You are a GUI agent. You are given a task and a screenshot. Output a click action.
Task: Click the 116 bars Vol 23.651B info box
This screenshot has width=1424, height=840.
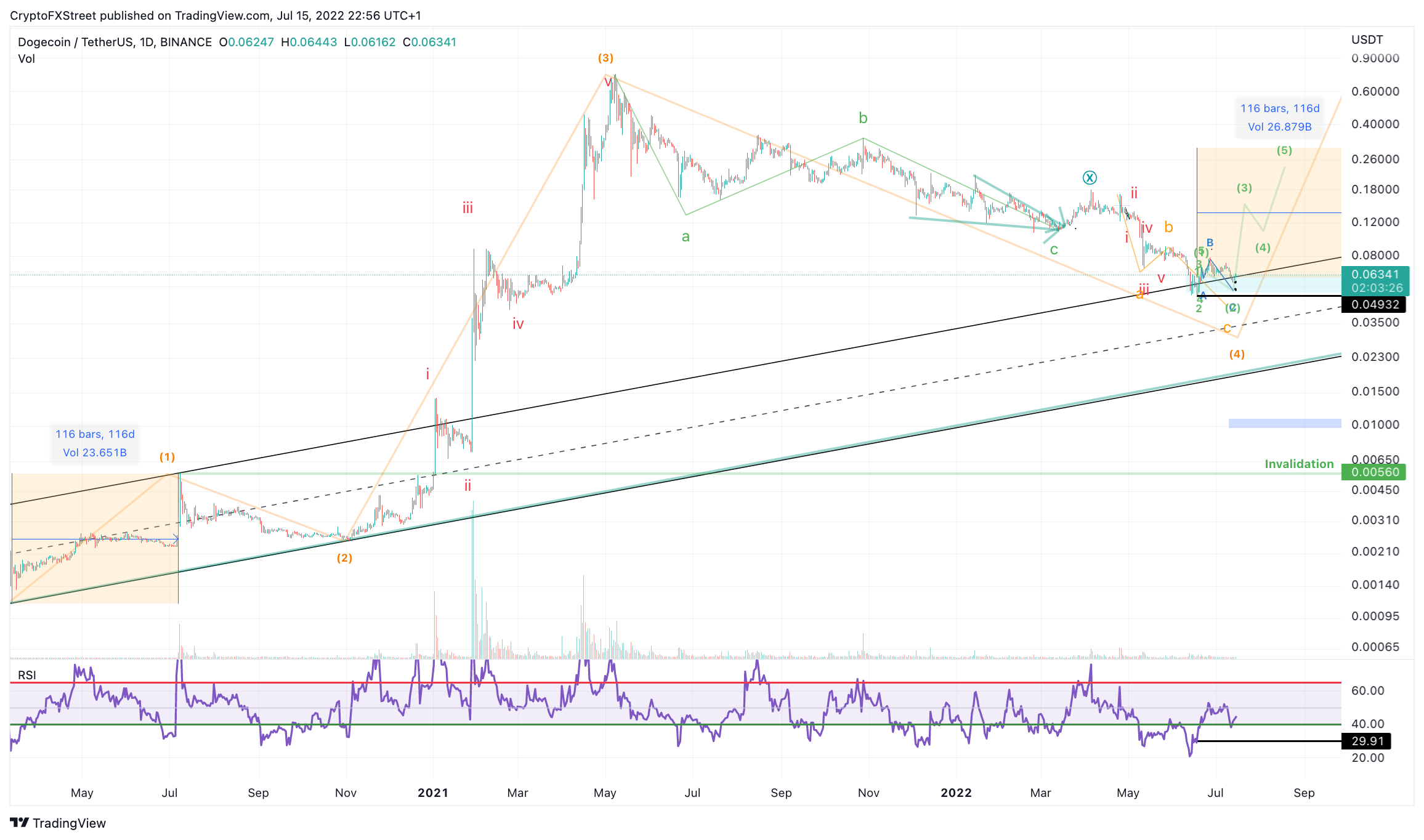coord(95,443)
